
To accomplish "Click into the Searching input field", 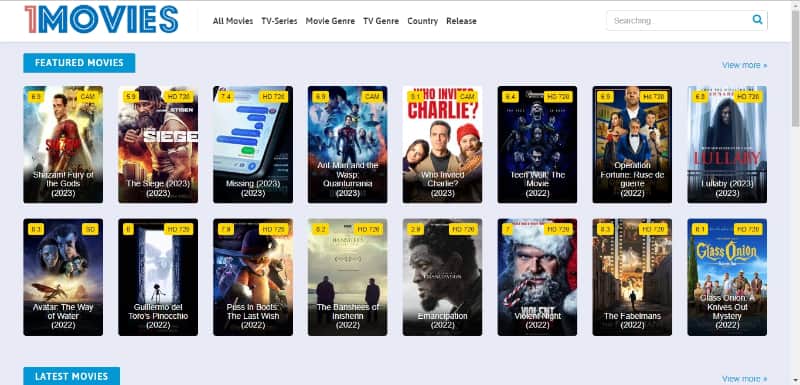I will pos(679,20).
